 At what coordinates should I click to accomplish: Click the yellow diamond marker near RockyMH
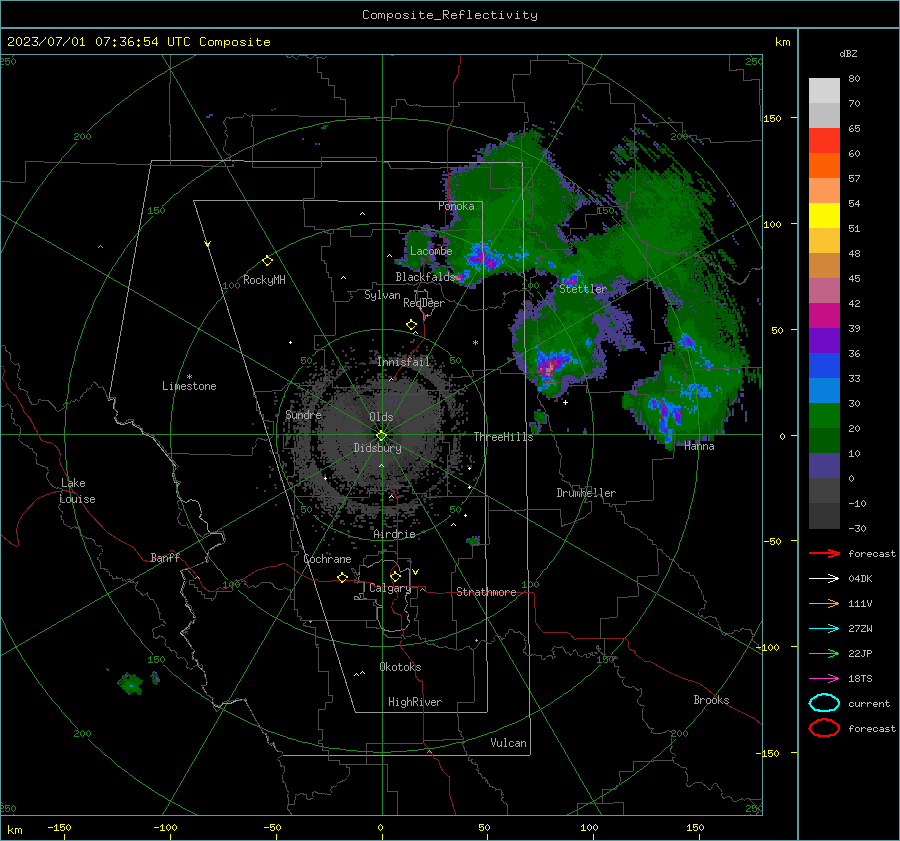tap(267, 261)
